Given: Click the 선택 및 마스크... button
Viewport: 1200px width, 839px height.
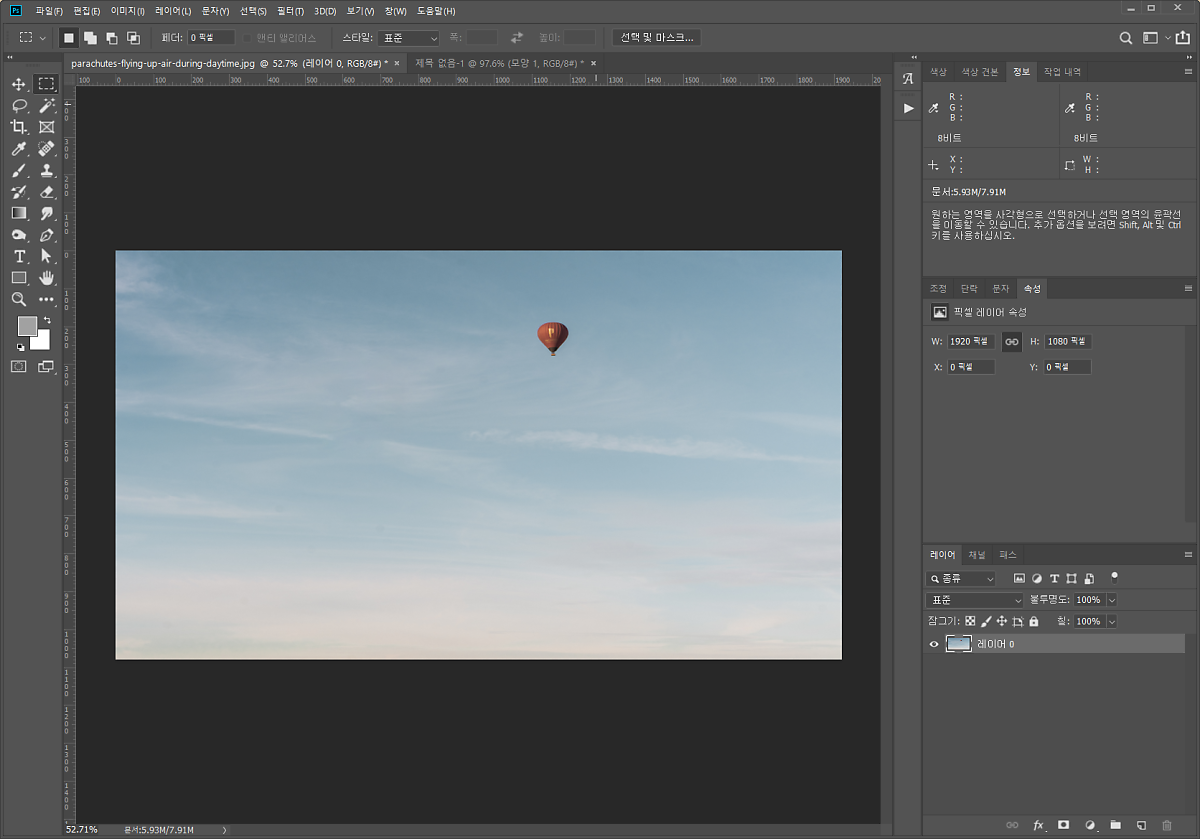Looking at the screenshot, I should (656, 38).
